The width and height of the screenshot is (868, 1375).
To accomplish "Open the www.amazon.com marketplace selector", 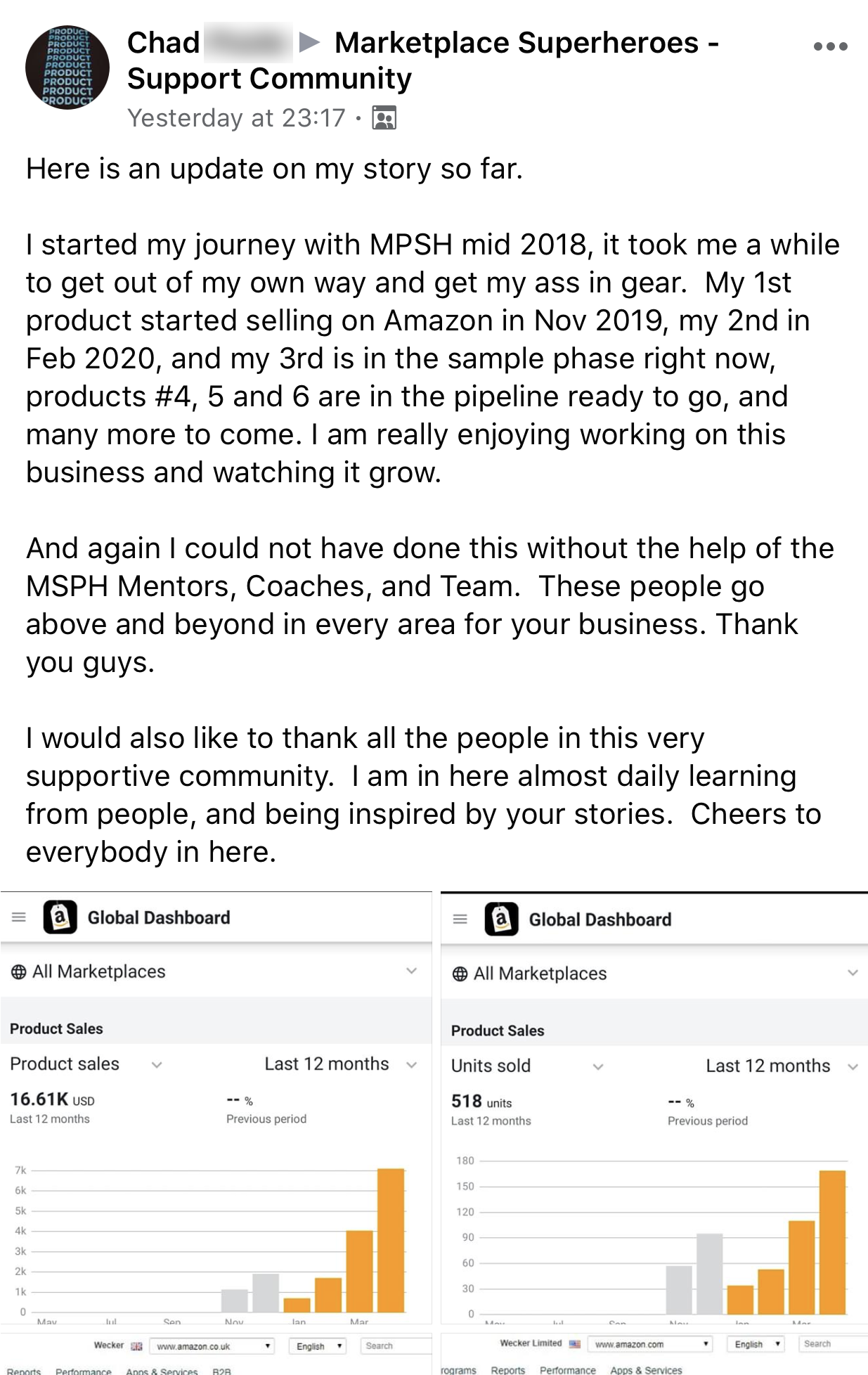I will pyautogui.click(x=651, y=1343).
